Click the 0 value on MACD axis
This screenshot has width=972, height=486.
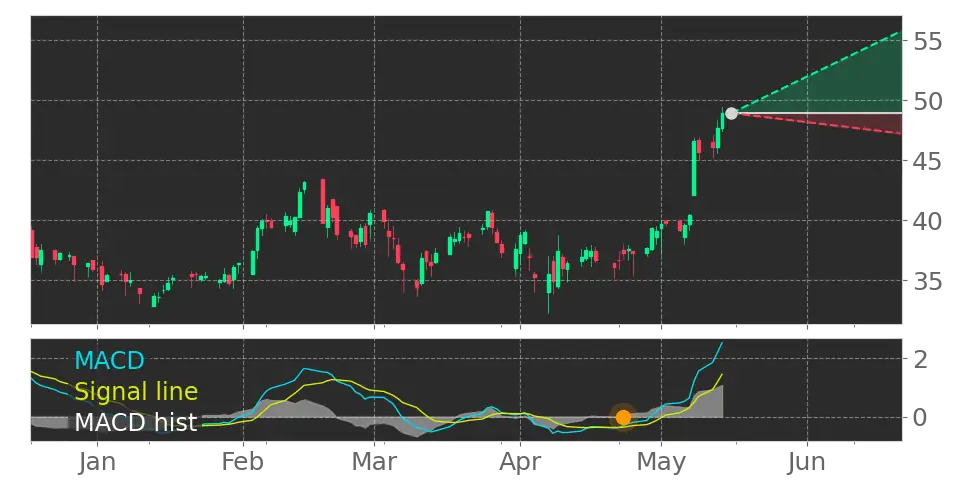pos(921,417)
